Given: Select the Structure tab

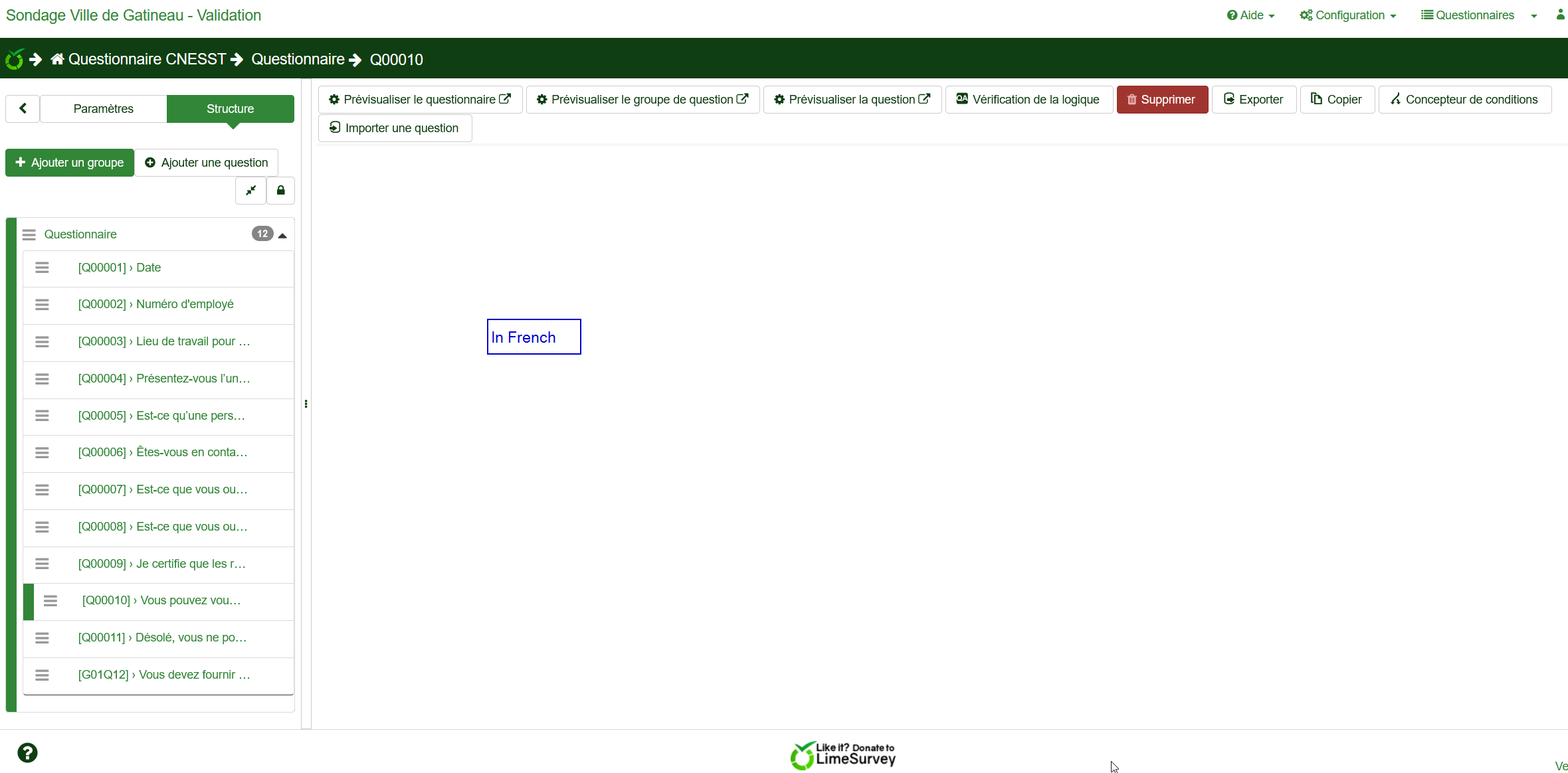Looking at the screenshot, I should 230,108.
